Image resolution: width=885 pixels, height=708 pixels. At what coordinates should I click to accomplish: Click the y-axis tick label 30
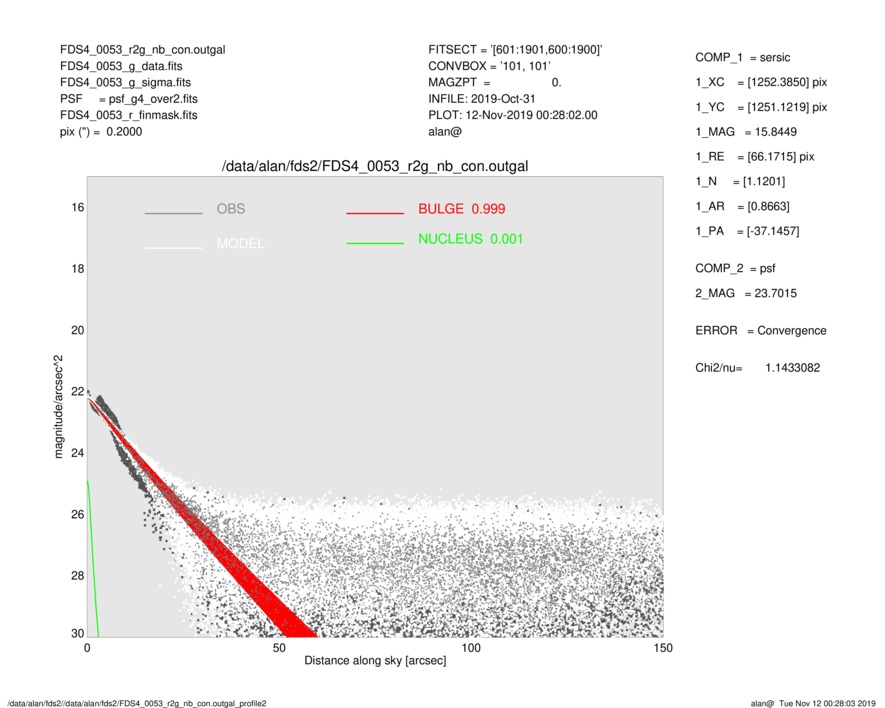point(77,633)
